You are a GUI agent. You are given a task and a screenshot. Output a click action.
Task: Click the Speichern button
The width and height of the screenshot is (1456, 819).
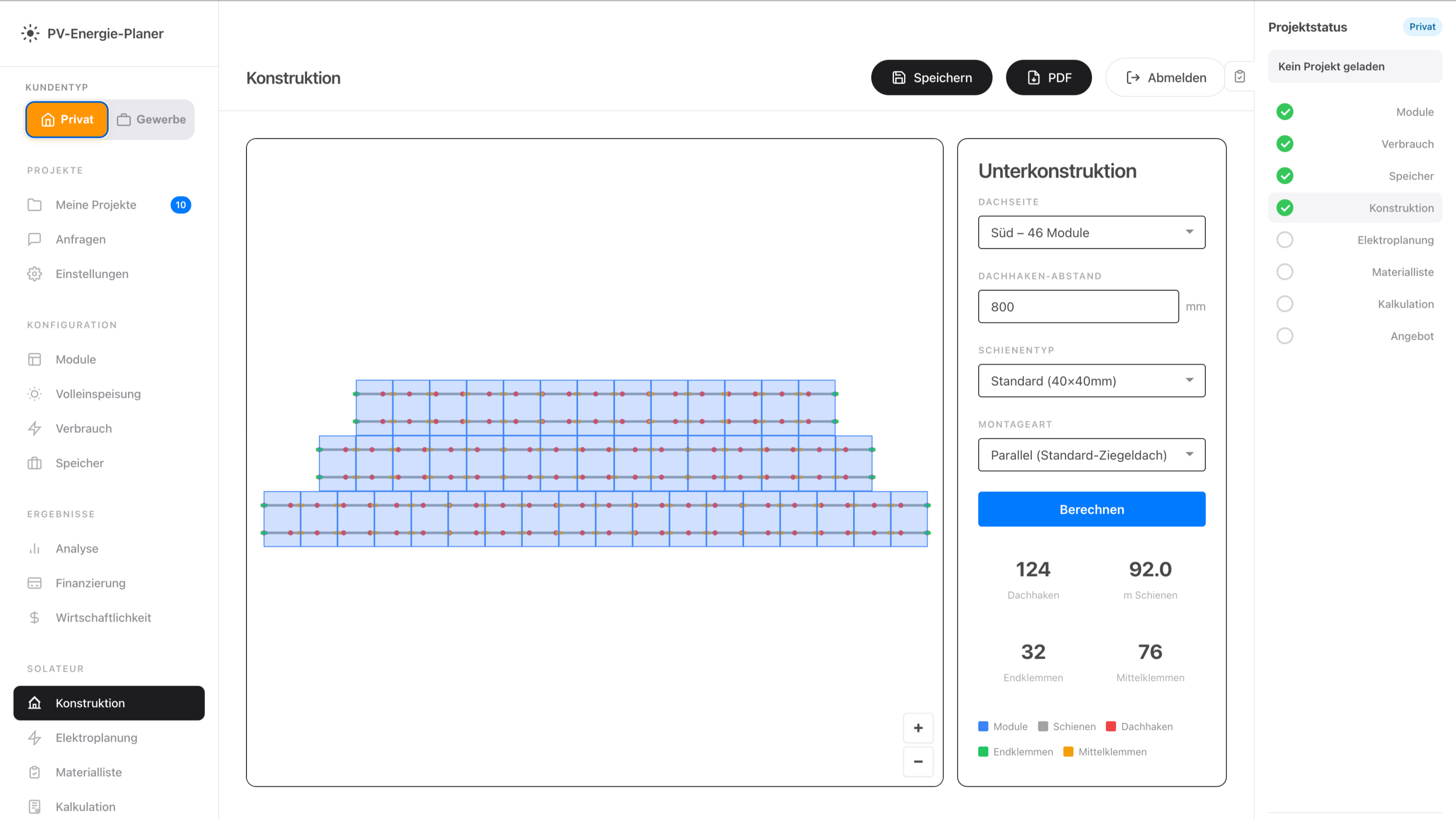(x=931, y=77)
